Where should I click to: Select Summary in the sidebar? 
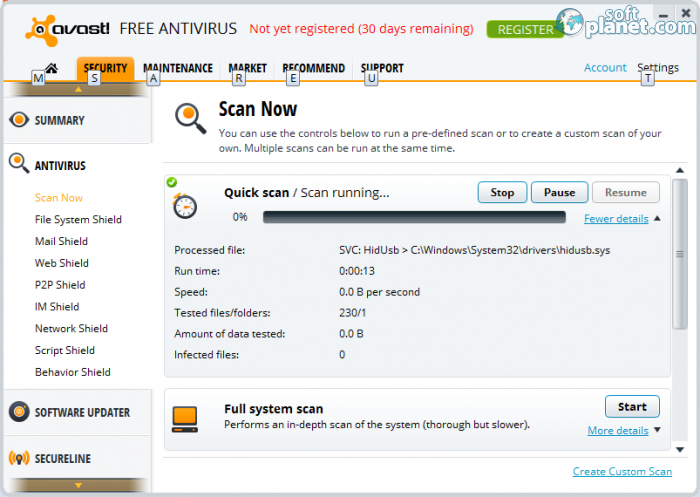59,121
